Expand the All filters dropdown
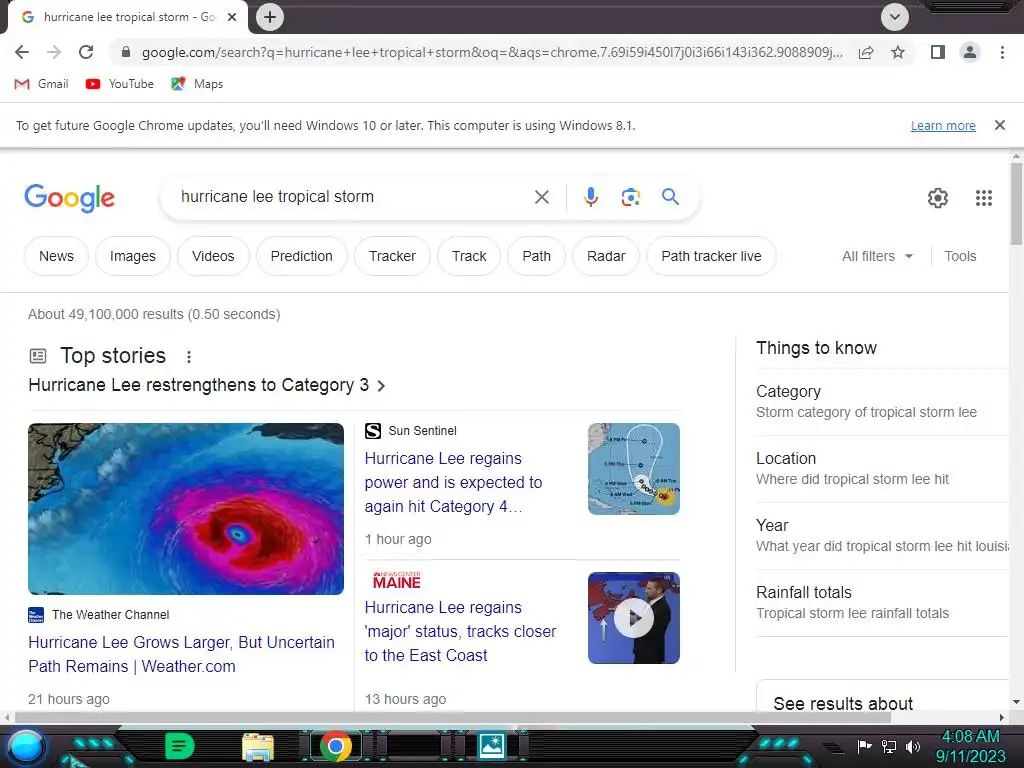This screenshot has width=1024, height=768. tap(877, 256)
